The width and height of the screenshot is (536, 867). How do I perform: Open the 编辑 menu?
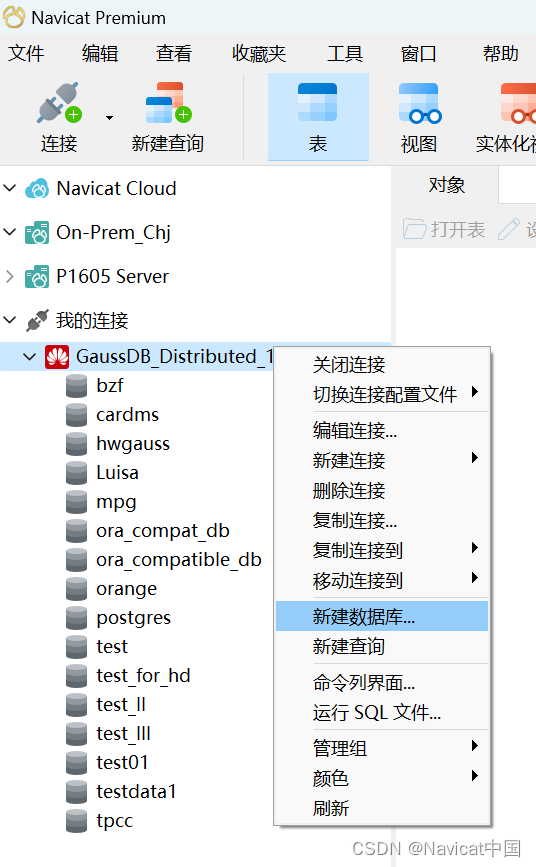pyautogui.click(x=100, y=54)
